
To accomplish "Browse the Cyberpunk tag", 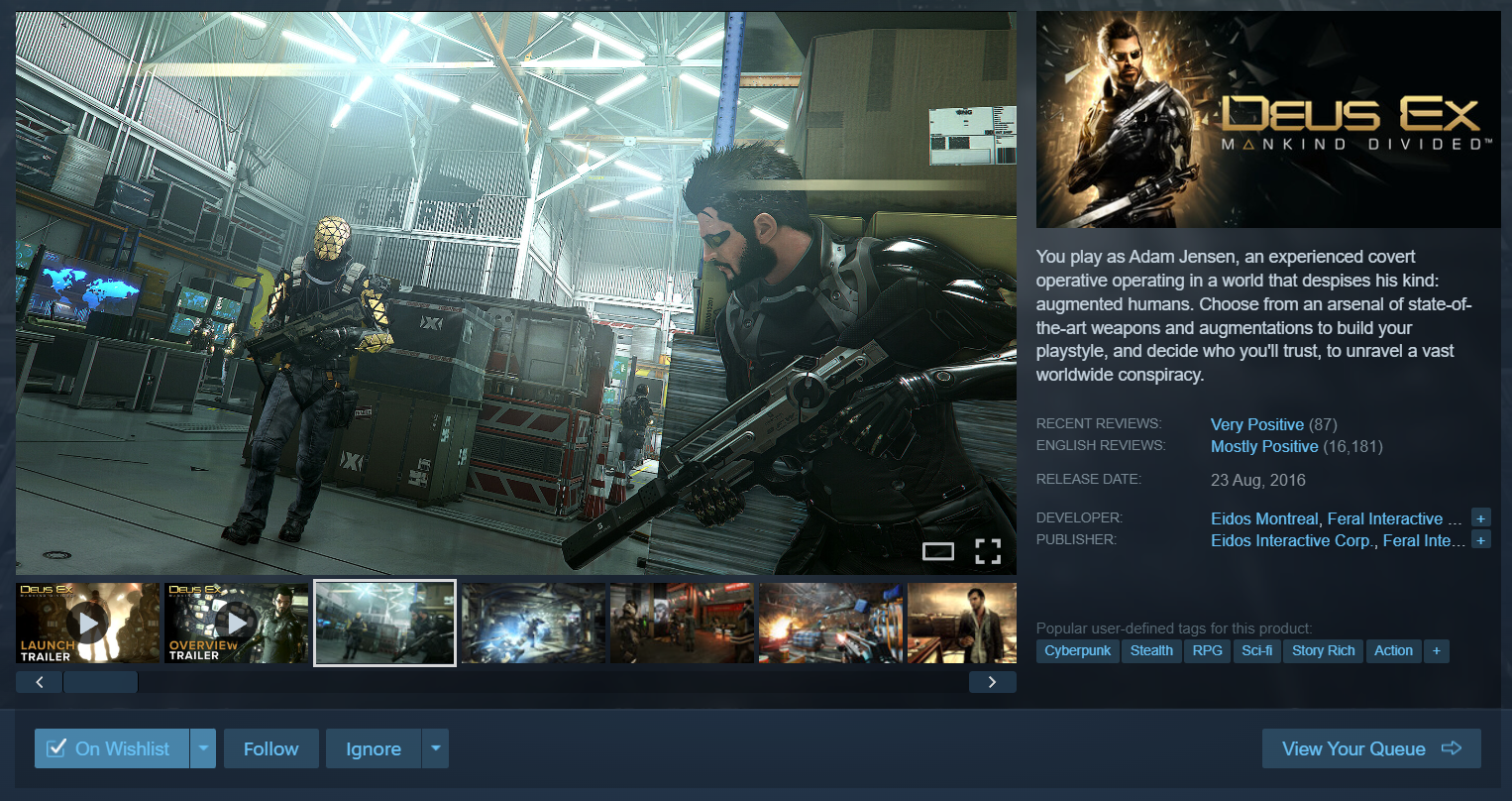I will point(1078,650).
